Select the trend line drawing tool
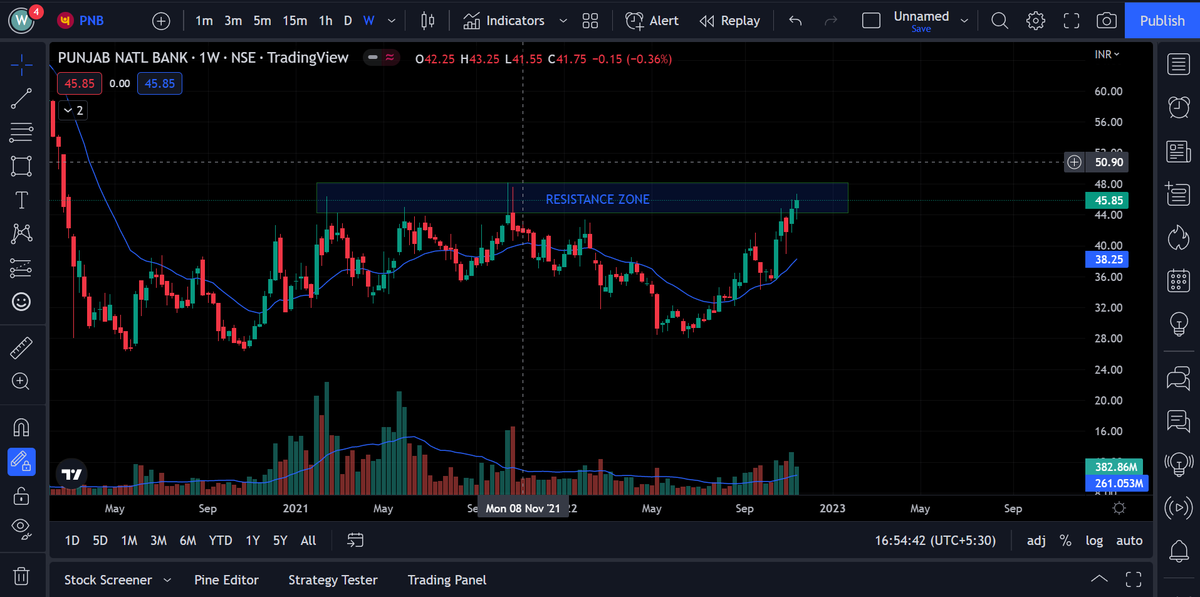 pos(21,98)
